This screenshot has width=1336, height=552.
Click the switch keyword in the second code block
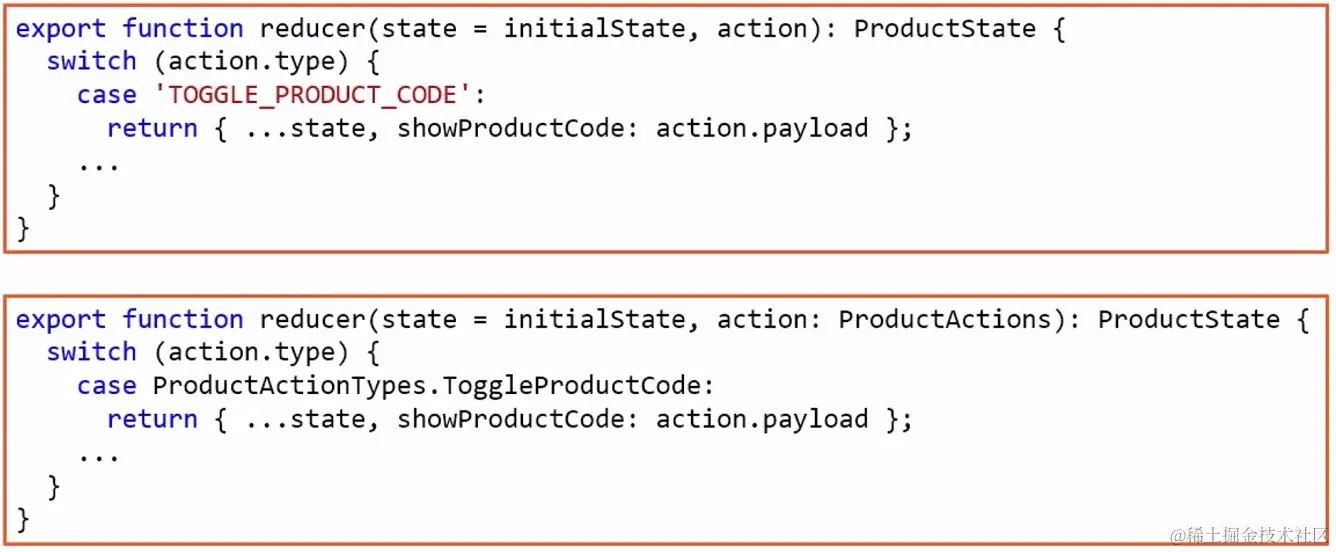[91, 353]
